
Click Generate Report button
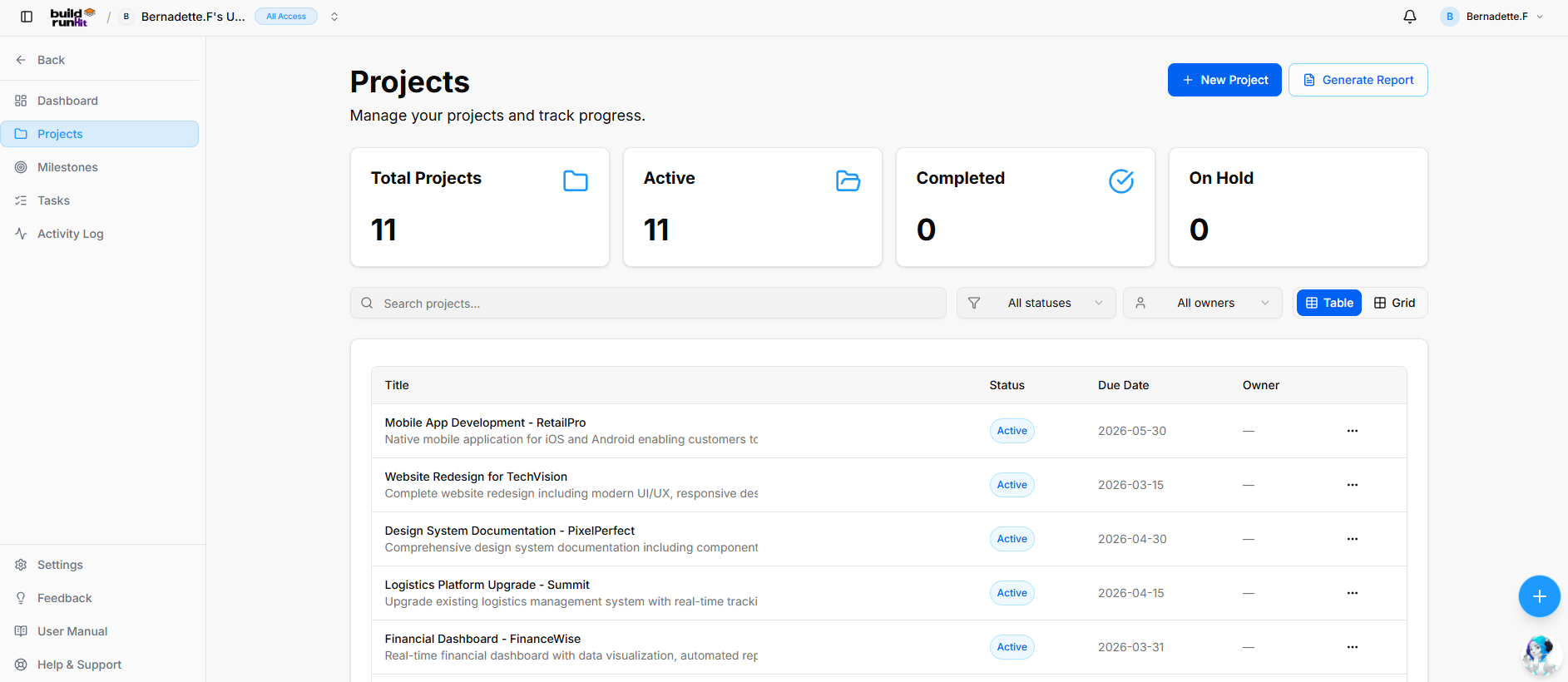(1358, 80)
